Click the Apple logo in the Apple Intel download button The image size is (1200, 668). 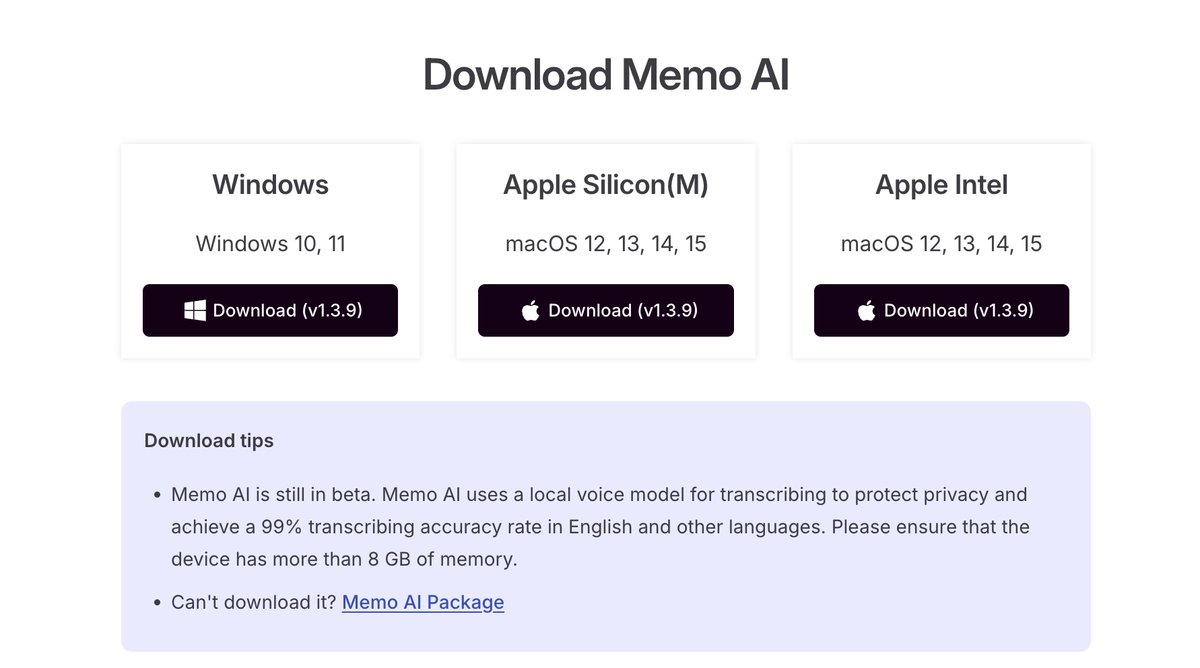[x=867, y=310]
